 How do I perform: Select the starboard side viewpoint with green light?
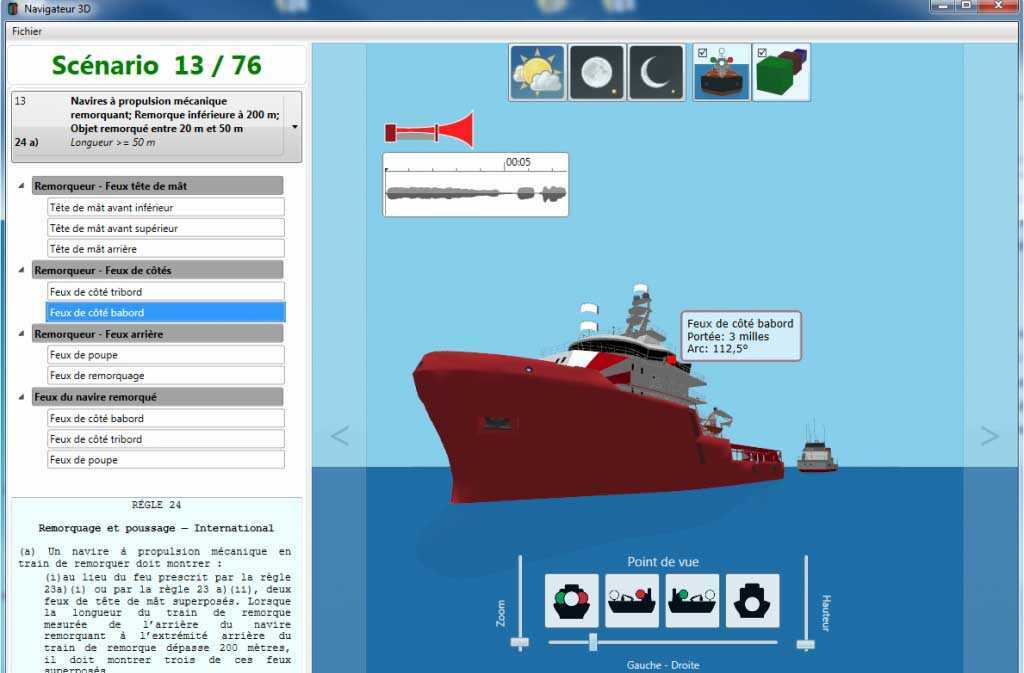[692, 600]
